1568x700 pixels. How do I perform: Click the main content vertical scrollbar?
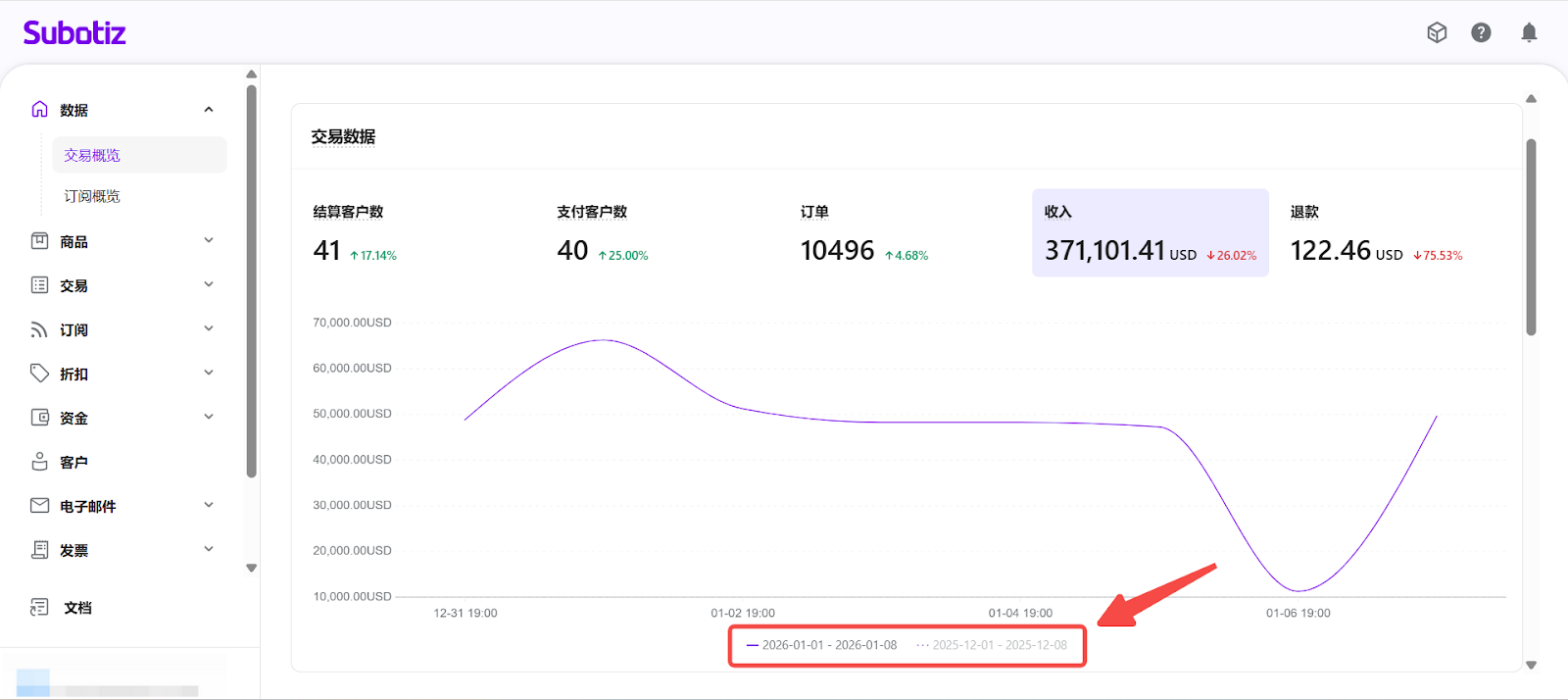point(1531,235)
